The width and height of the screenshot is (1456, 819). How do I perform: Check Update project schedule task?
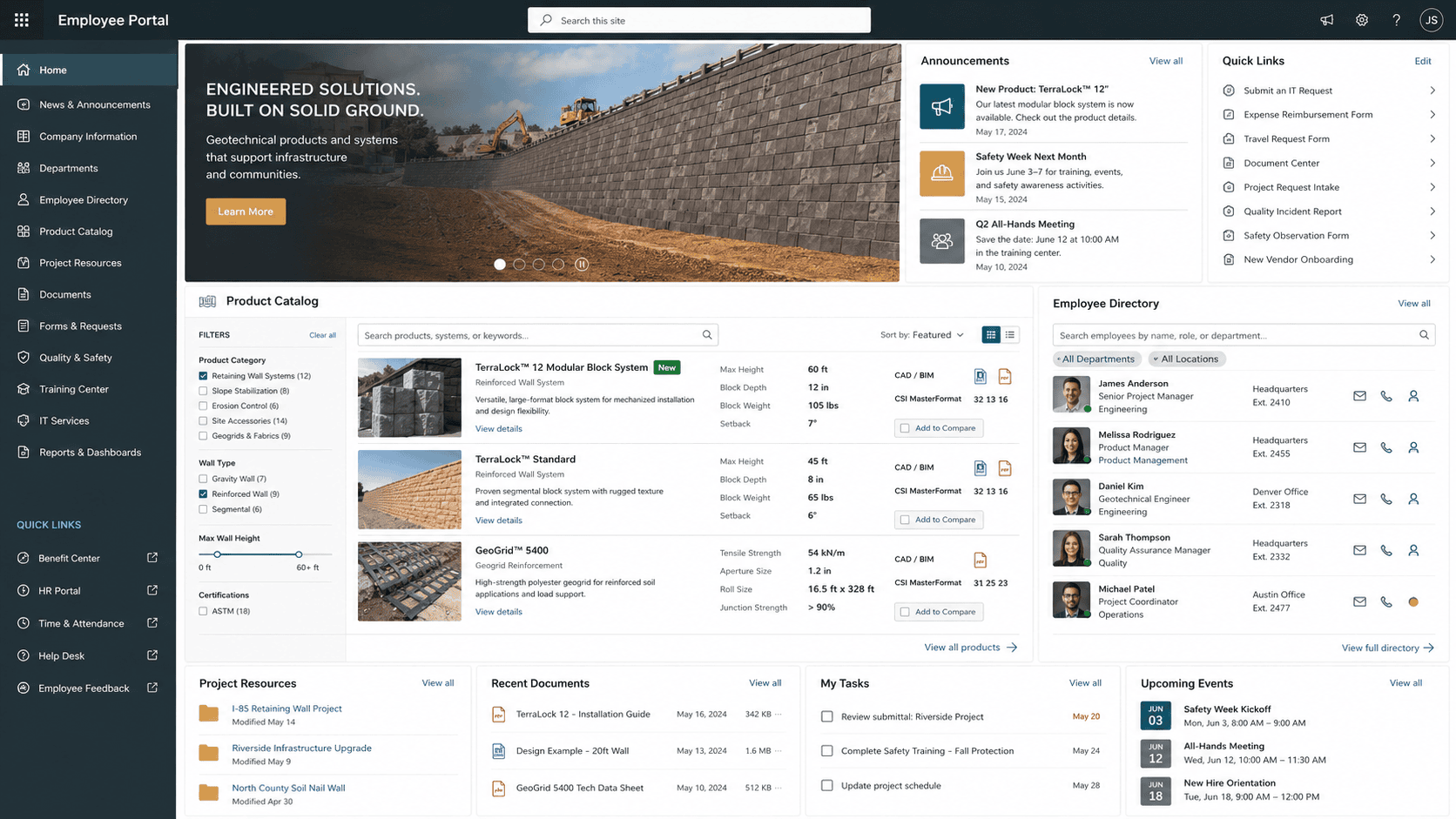[x=827, y=785]
